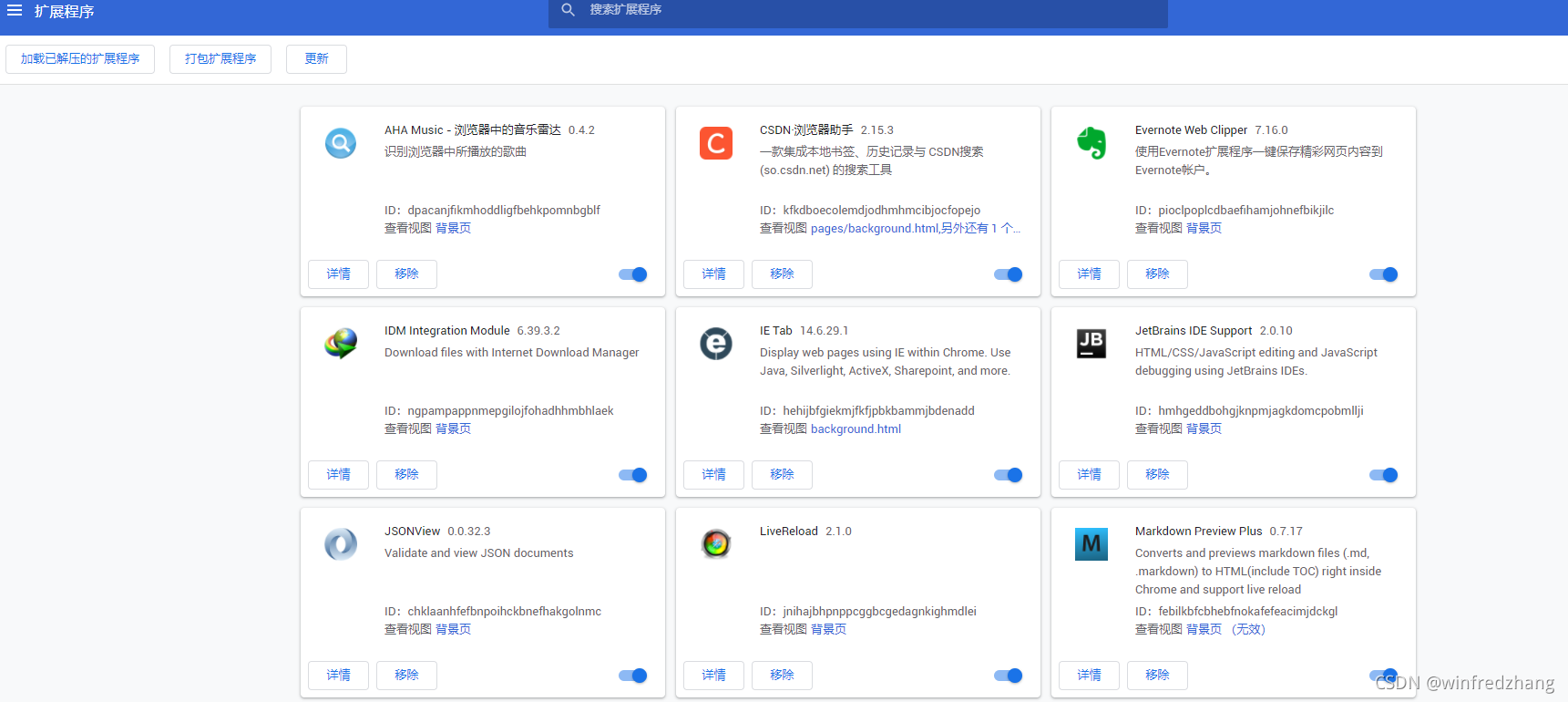
Task: Turn off Evernote Web Clipper toggle
Action: click(1384, 274)
